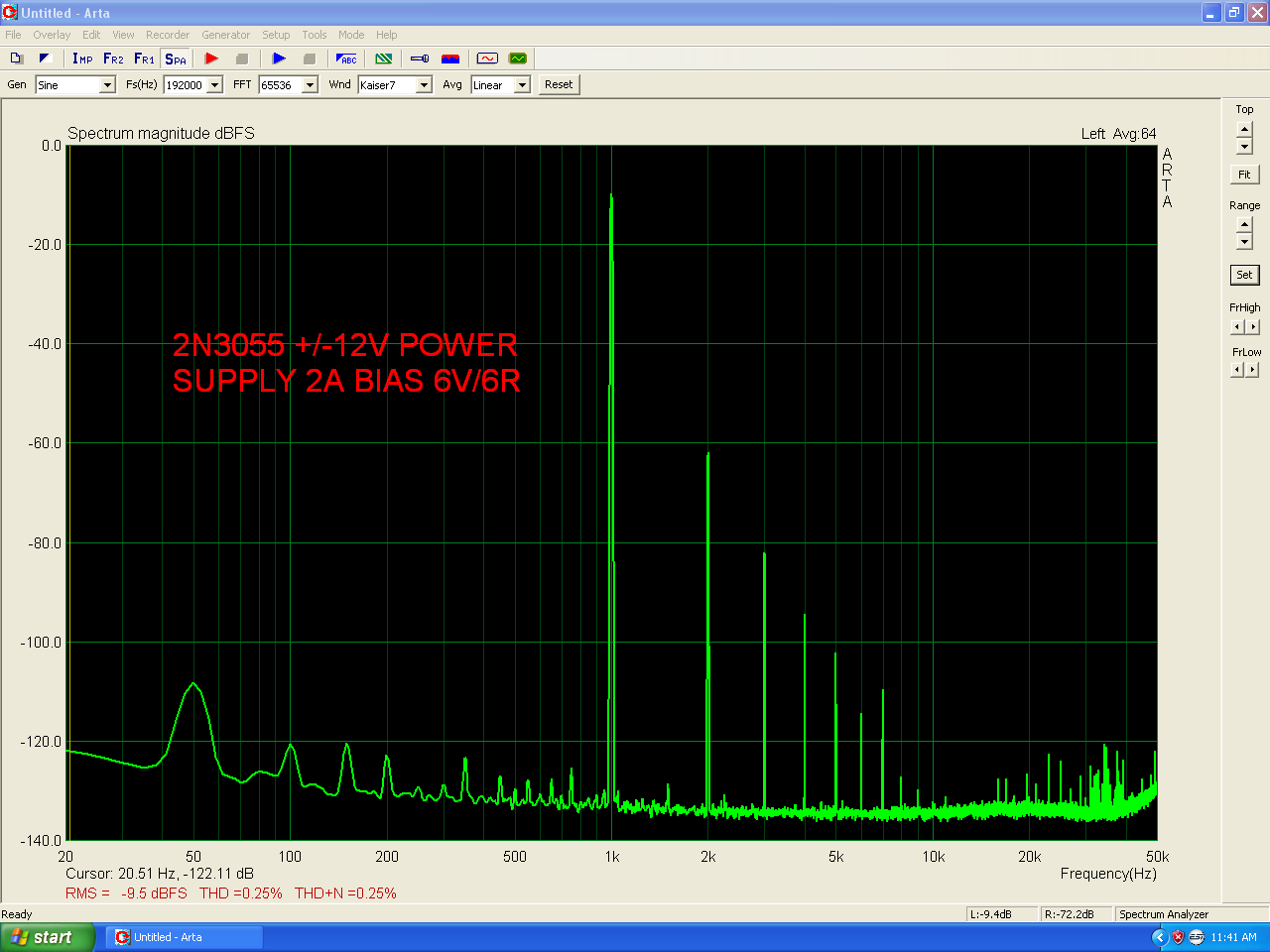Click FrHigh right arrow
Image resolution: width=1270 pixels, height=952 pixels.
[1252, 326]
